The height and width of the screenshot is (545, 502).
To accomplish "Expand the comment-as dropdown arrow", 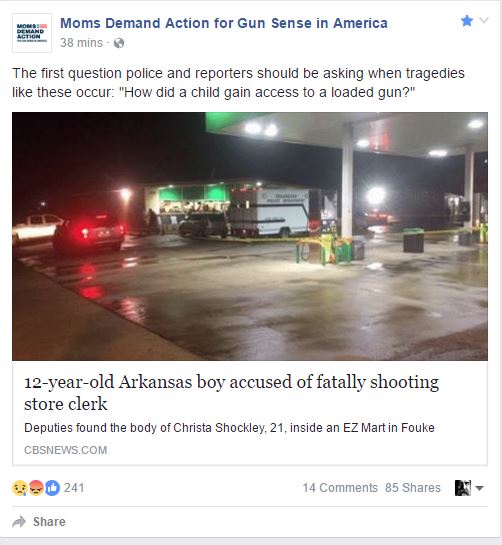I will 479,488.
